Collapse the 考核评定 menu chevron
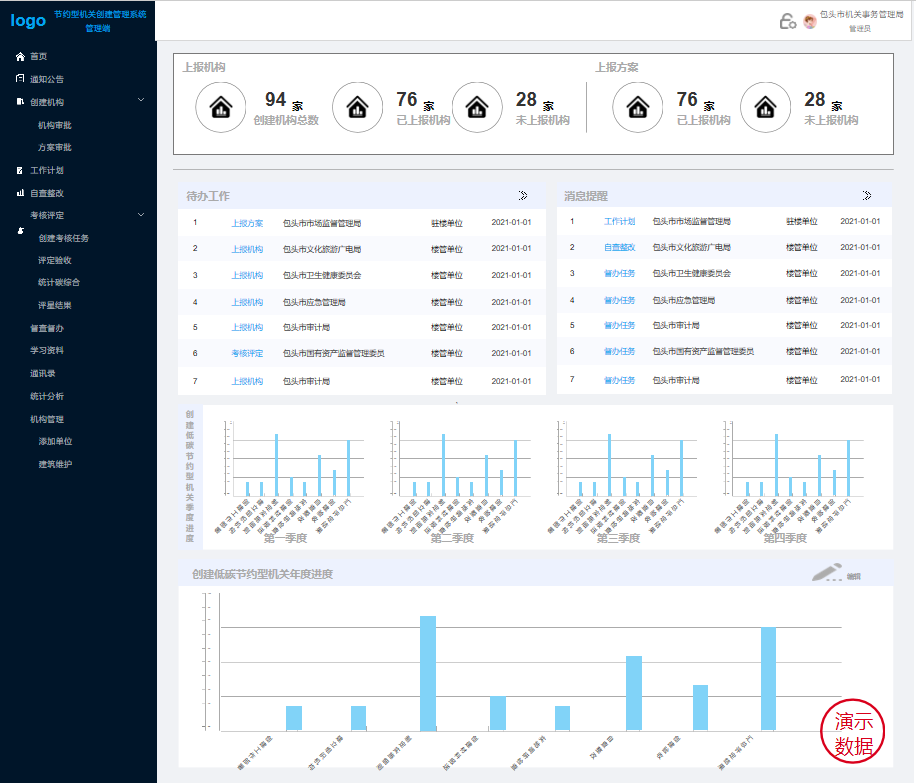The width and height of the screenshot is (916, 783). coord(141,214)
